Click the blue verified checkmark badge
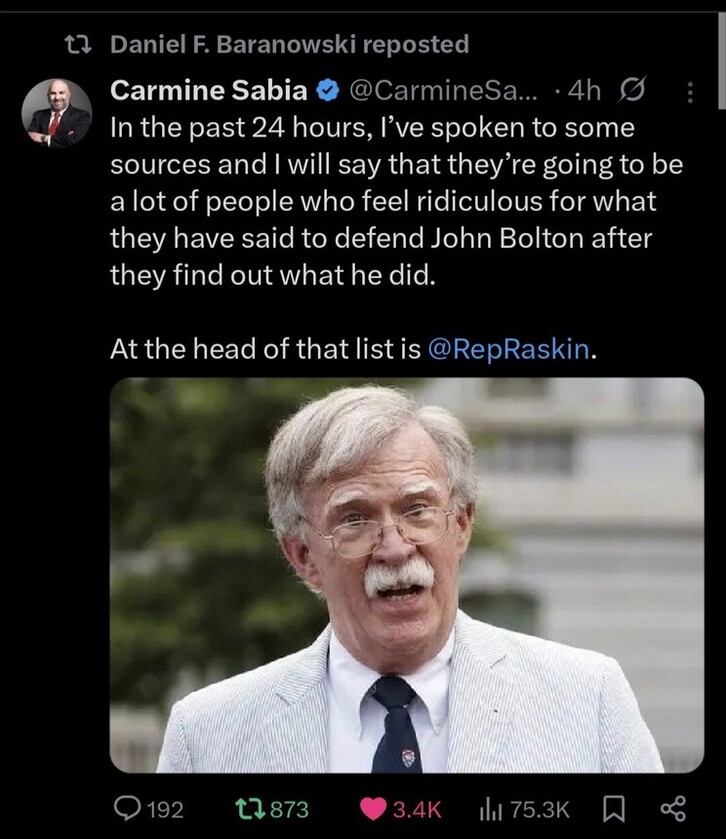The height and width of the screenshot is (839, 726). coord(327,91)
